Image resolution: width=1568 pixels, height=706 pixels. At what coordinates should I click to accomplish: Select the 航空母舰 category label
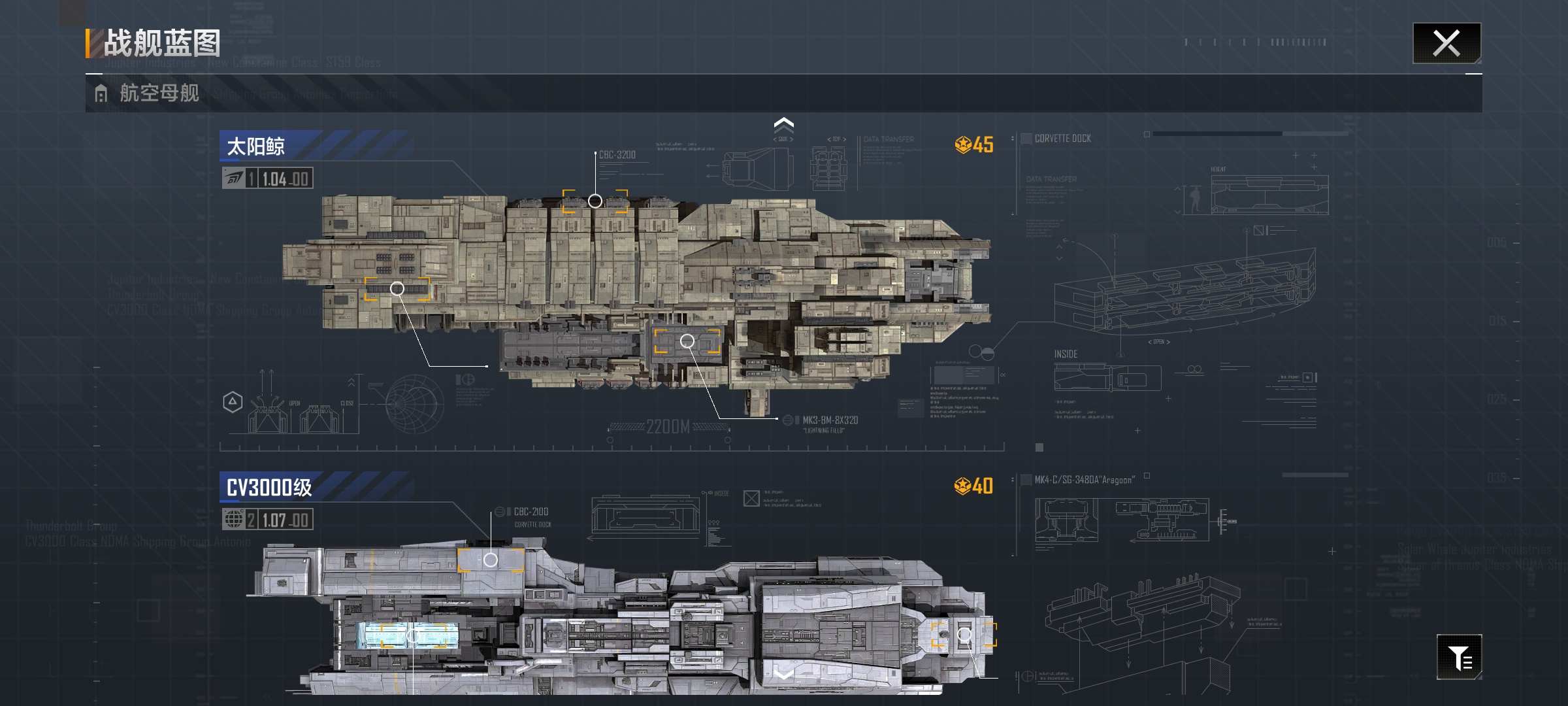(x=159, y=93)
